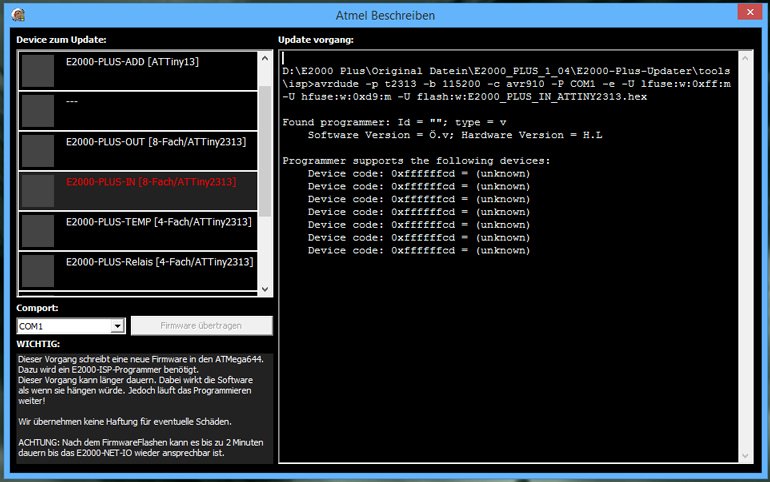Image resolution: width=770 pixels, height=482 pixels.
Task: Click the thumbnail icon of the red E2000-PLUS-IN entry
Action: 38,190
